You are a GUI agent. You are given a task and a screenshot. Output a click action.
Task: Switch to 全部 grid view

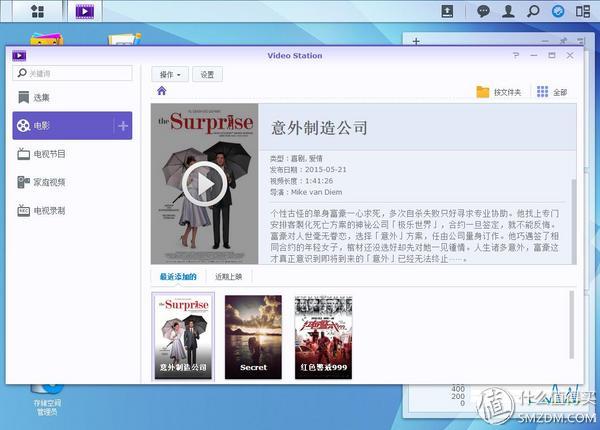[x=551, y=92]
